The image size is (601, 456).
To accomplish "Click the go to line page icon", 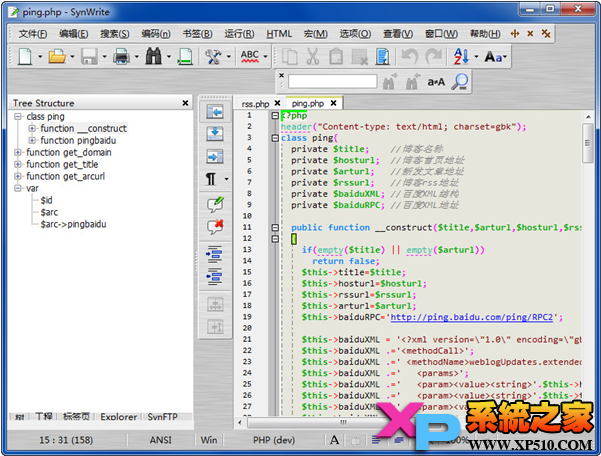I will [x=186, y=57].
